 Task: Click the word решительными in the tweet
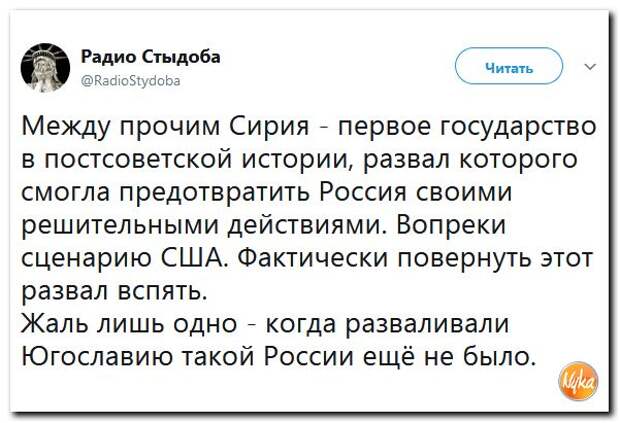pos(120,227)
